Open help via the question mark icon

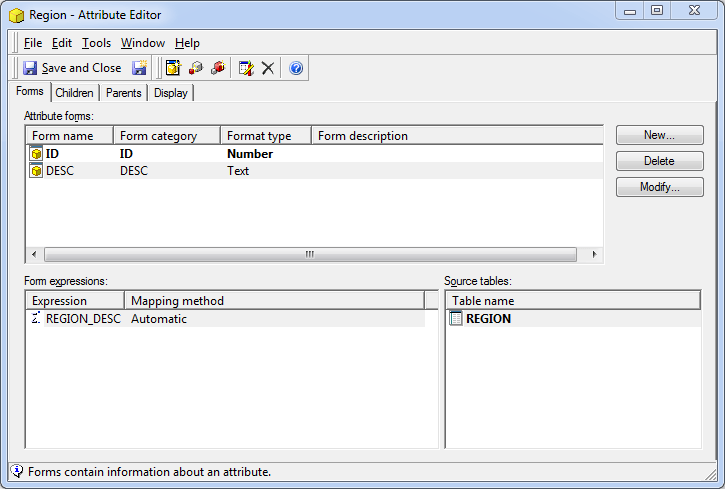[296, 68]
